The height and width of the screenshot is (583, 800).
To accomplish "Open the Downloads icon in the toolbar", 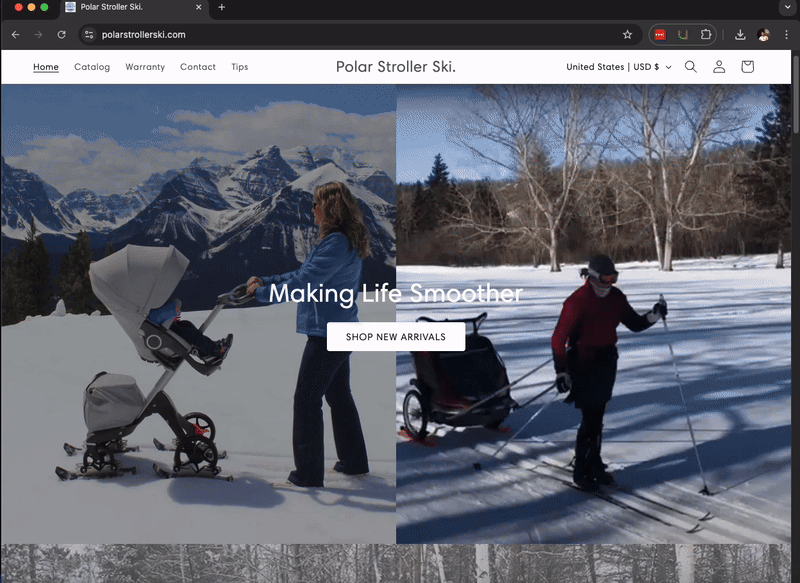I will tap(739, 33).
